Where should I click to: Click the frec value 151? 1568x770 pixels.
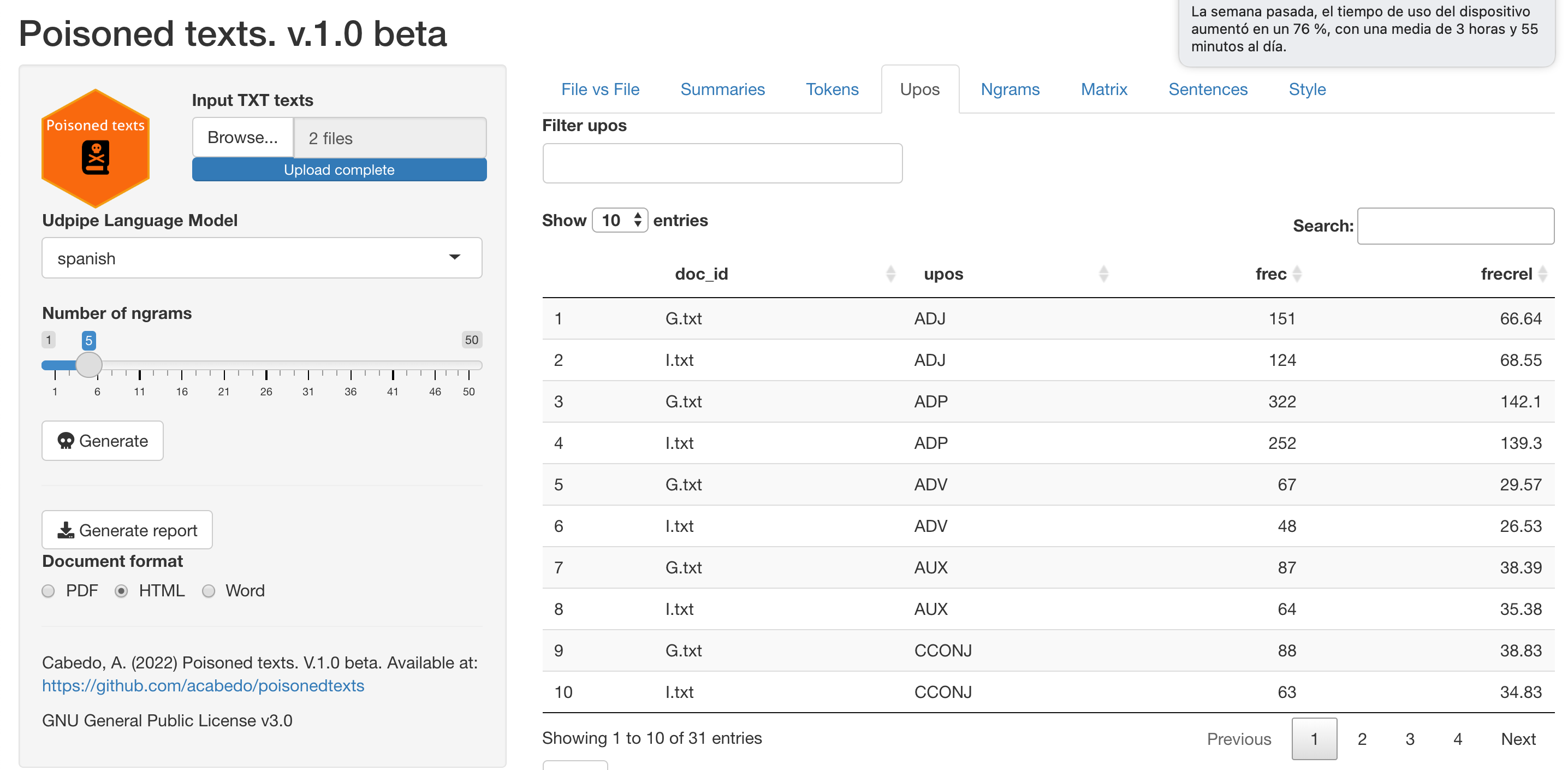1282,318
